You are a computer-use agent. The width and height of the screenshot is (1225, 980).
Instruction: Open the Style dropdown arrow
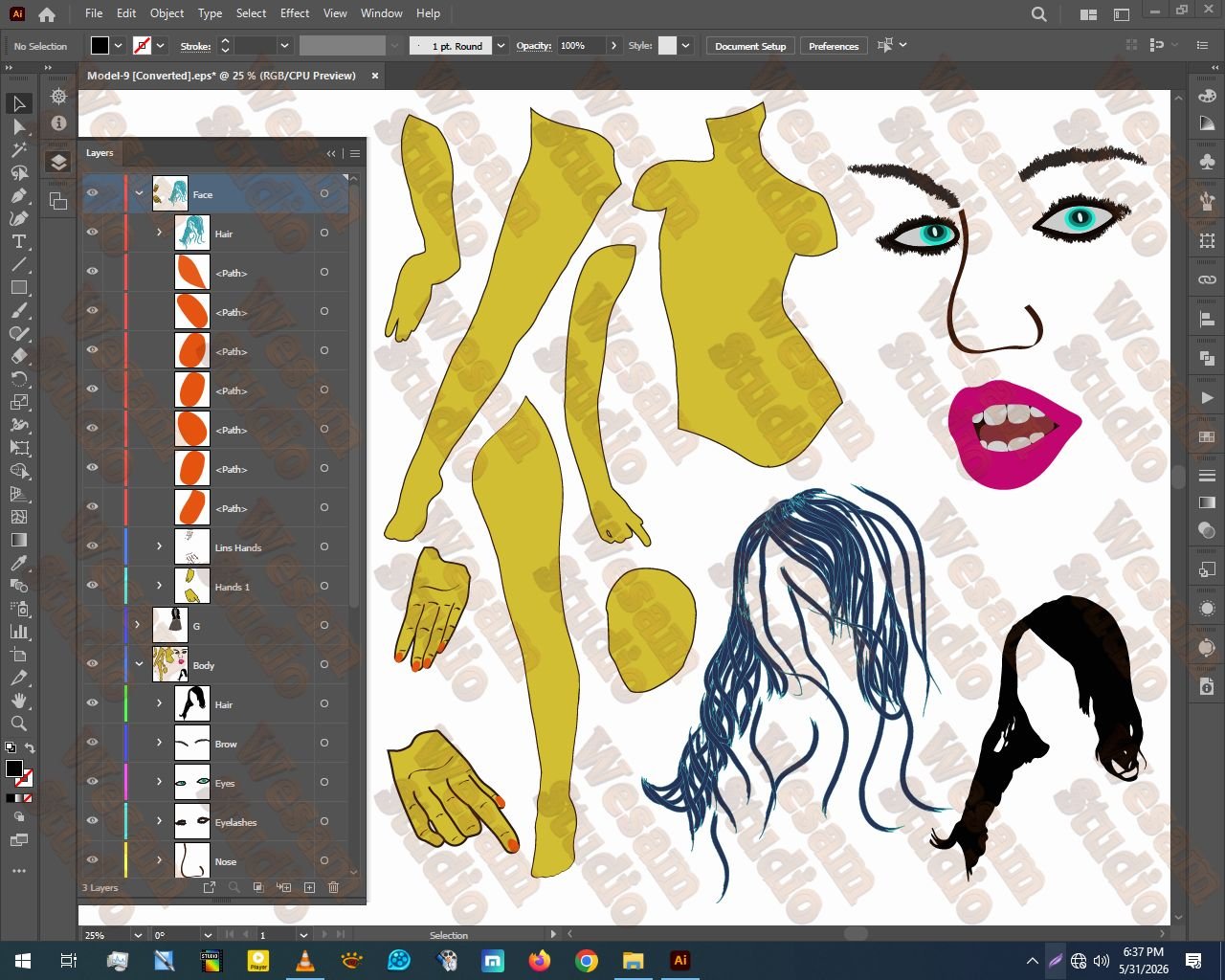686,46
